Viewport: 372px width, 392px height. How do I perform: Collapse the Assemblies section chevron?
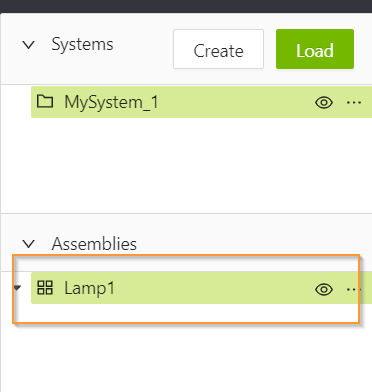(x=29, y=244)
